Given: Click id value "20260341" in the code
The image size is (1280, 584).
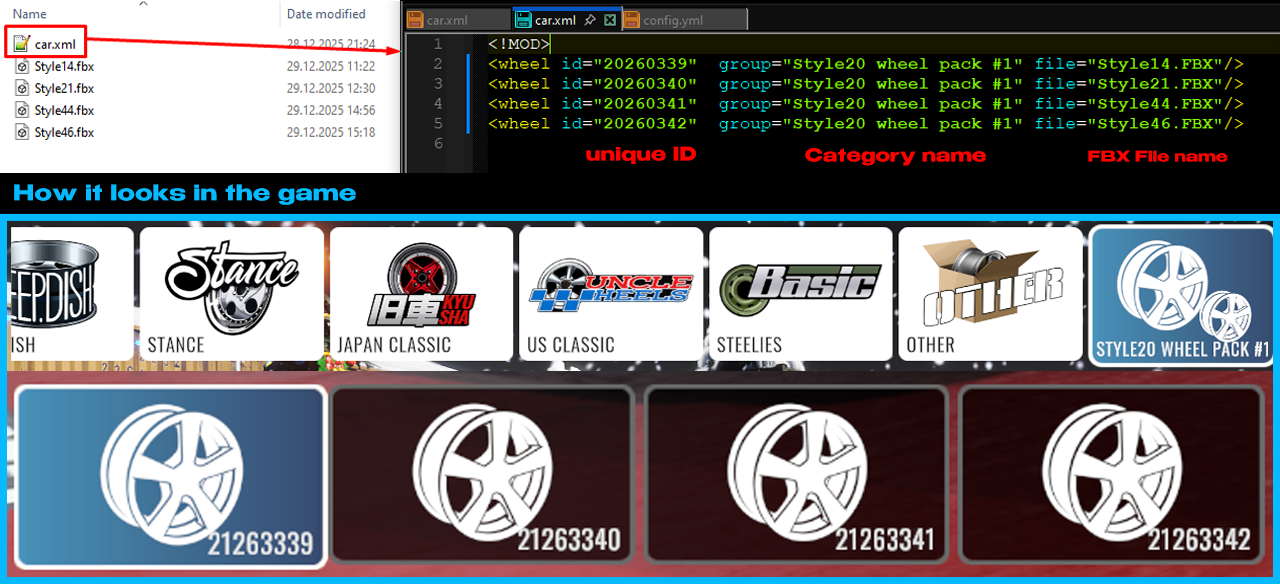Looking at the screenshot, I should [x=645, y=104].
